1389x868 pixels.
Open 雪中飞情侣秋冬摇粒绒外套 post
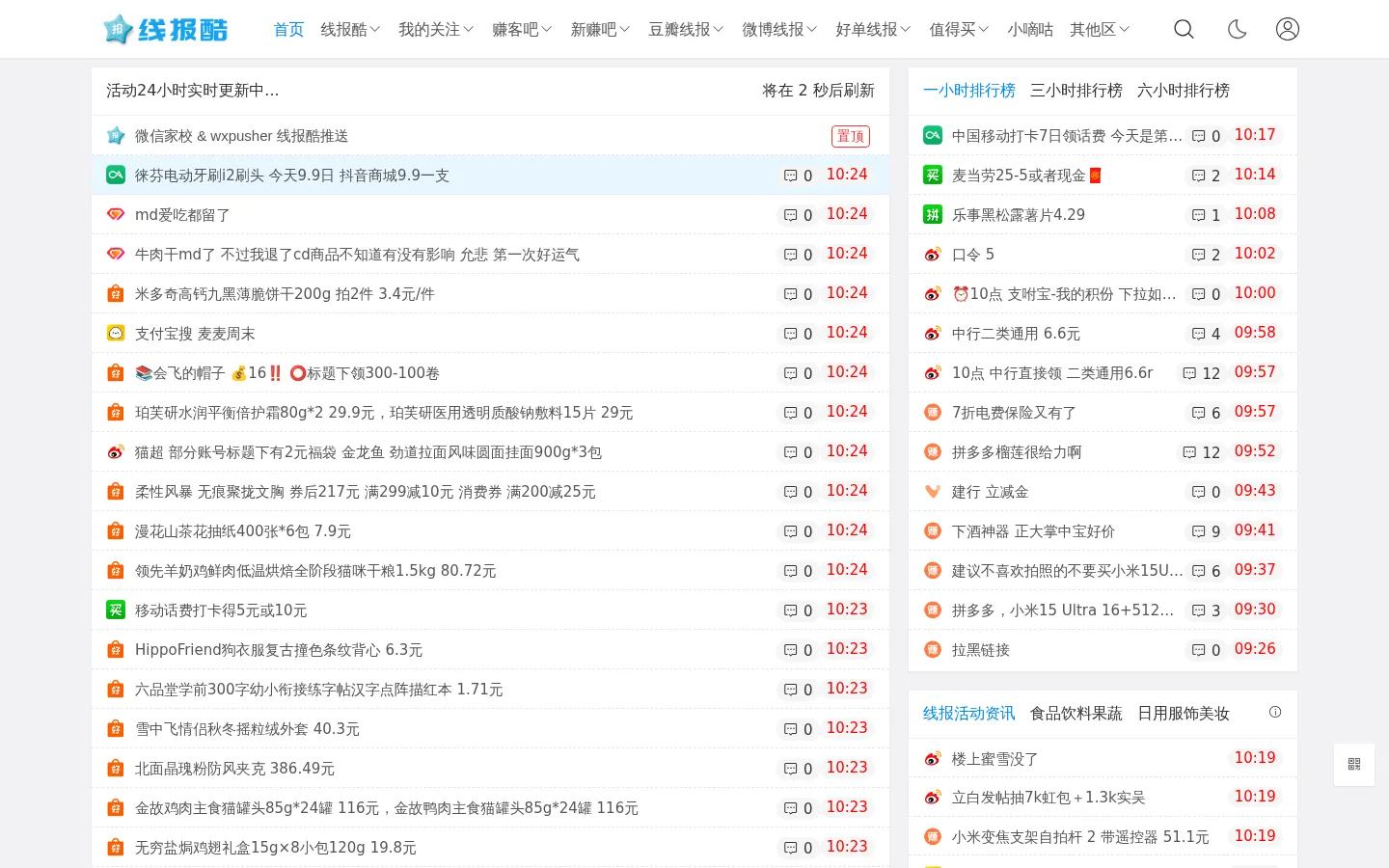(x=247, y=729)
